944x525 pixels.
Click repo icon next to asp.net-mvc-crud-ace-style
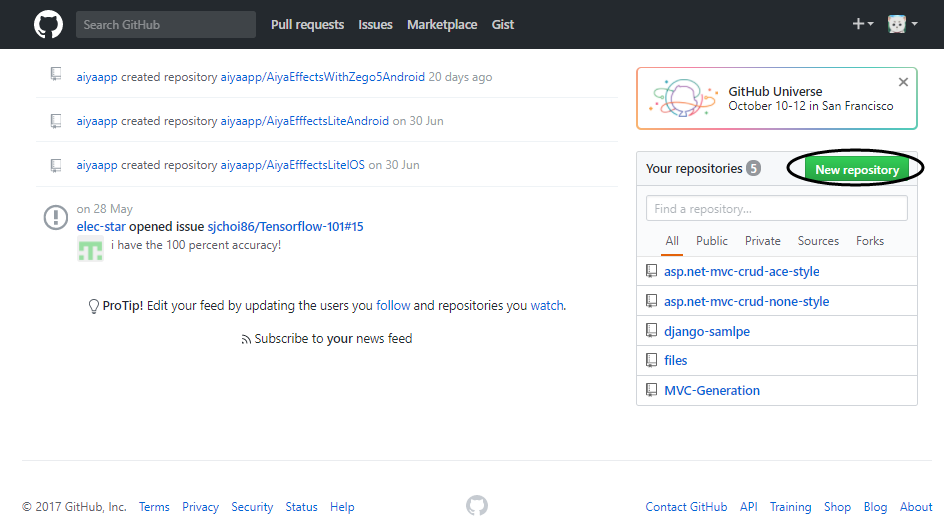(651, 271)
